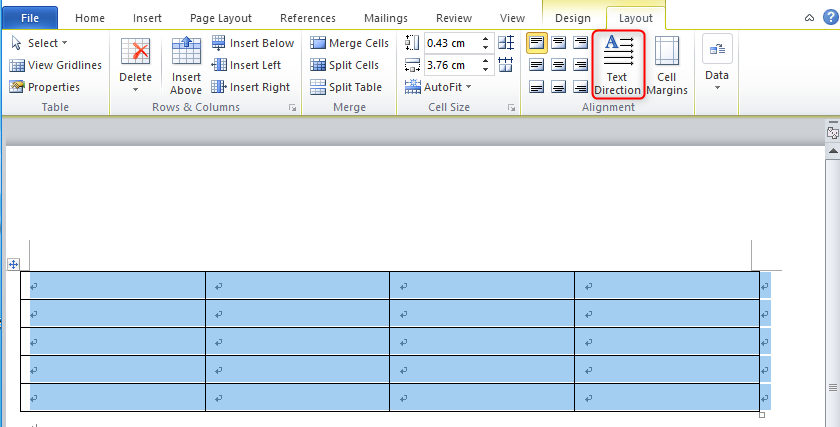Expand the Select table dropdown

[40, 43]
